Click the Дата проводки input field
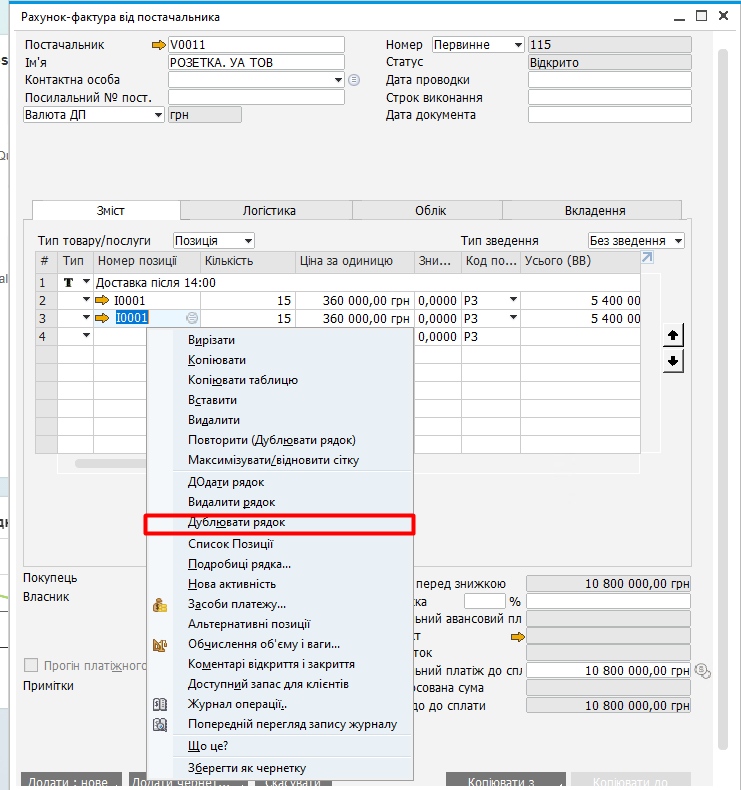The image size is (741, 790). [609, 80]
